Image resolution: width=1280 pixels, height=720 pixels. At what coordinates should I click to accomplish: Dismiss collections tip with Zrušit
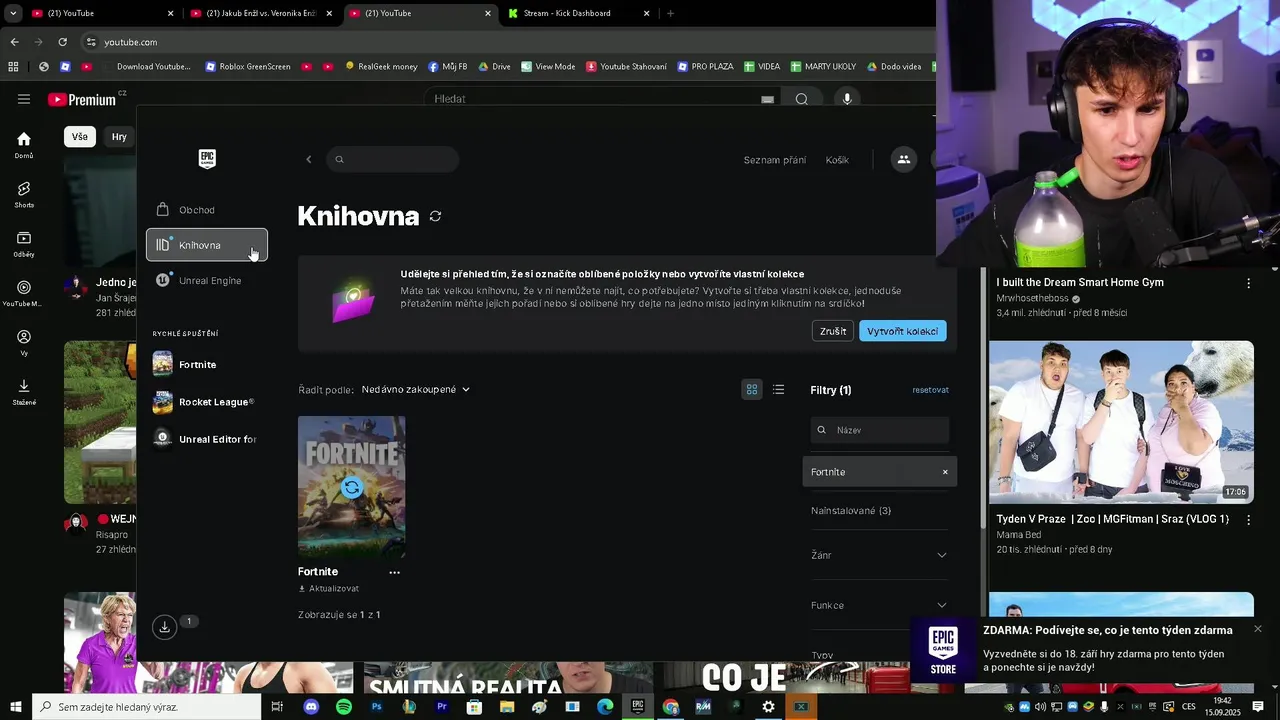coord(833,331)
